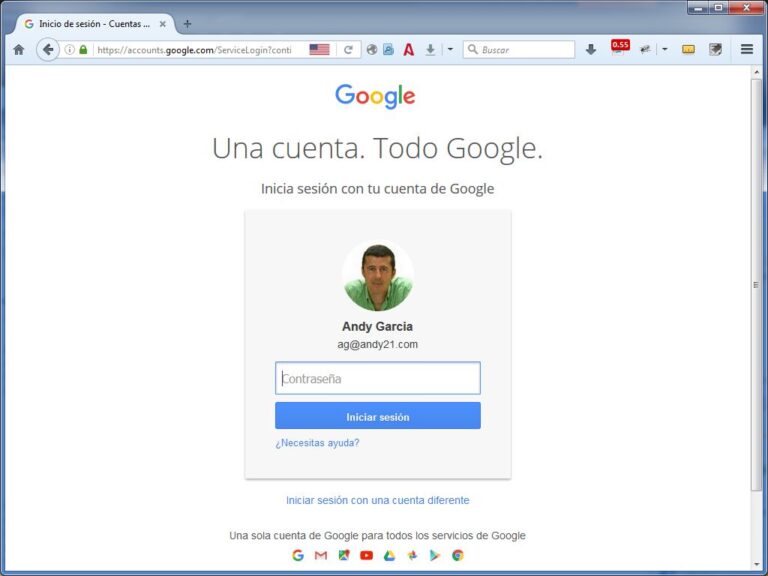The width and height of the screenshot is (768, 576).
Task: Click the Google Photos service icon
Action: (412, 555)
